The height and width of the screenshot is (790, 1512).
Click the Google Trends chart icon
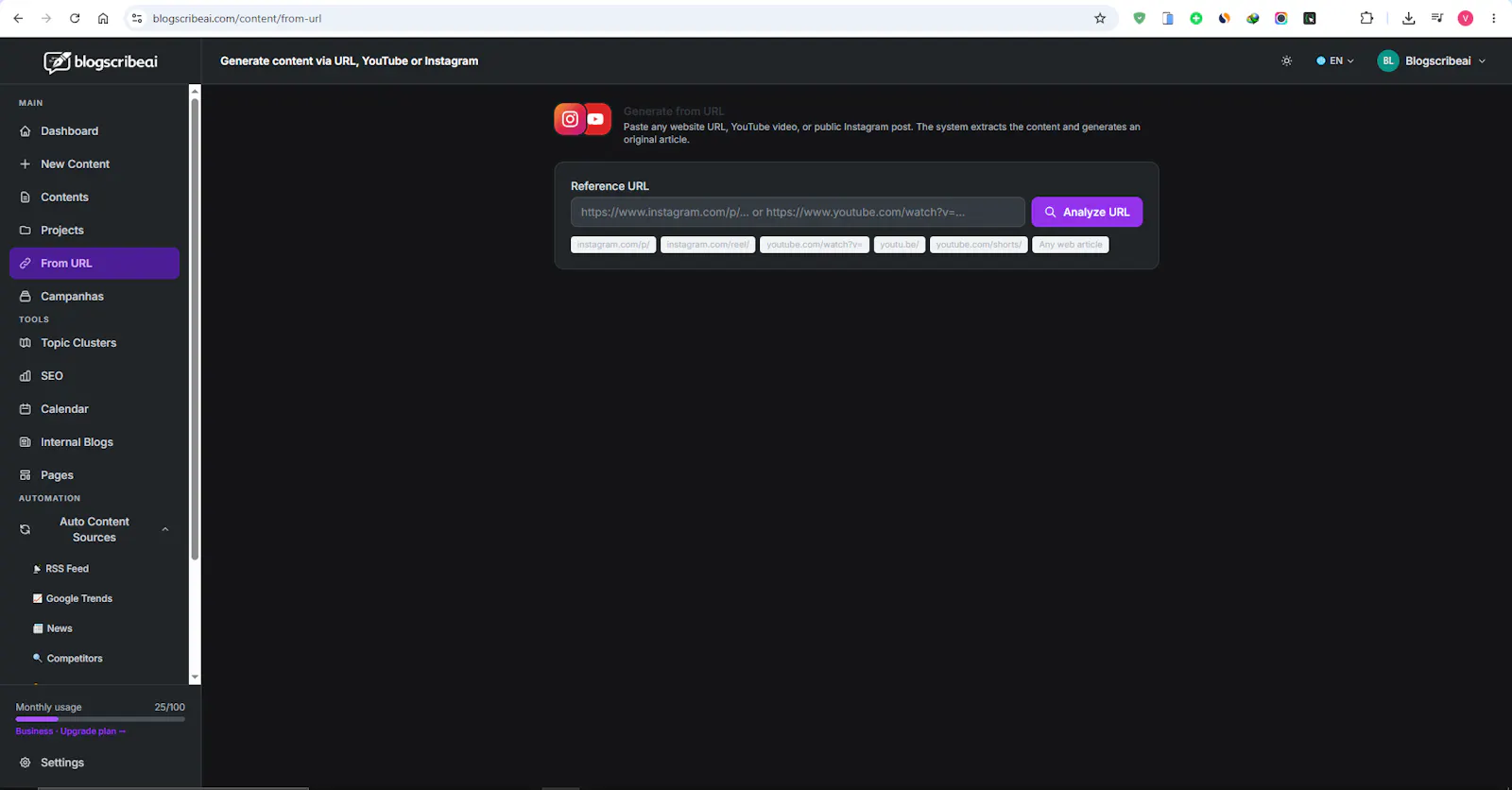pos(38,598)
